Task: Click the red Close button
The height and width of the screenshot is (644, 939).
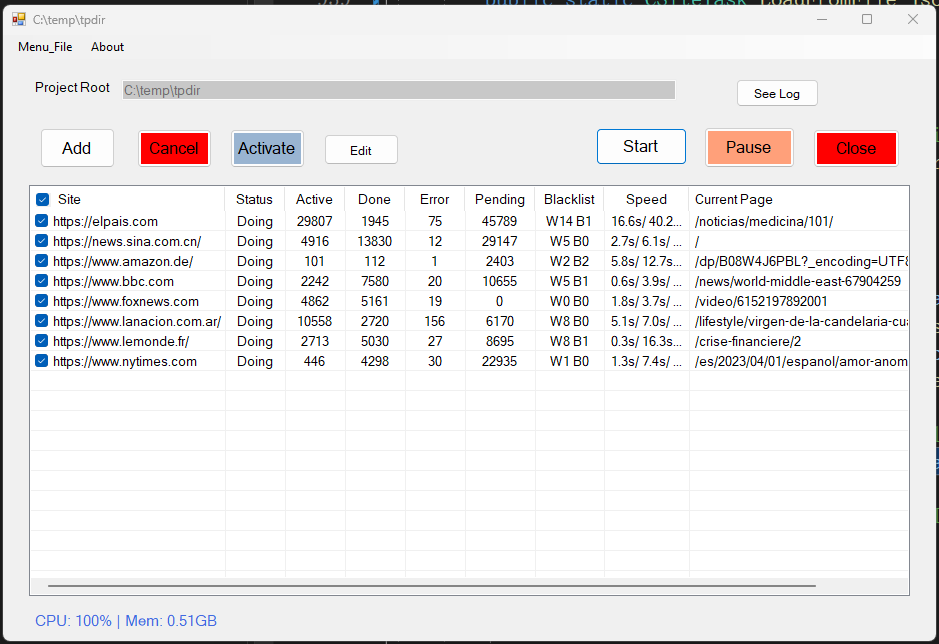Action: click(856, 148)
